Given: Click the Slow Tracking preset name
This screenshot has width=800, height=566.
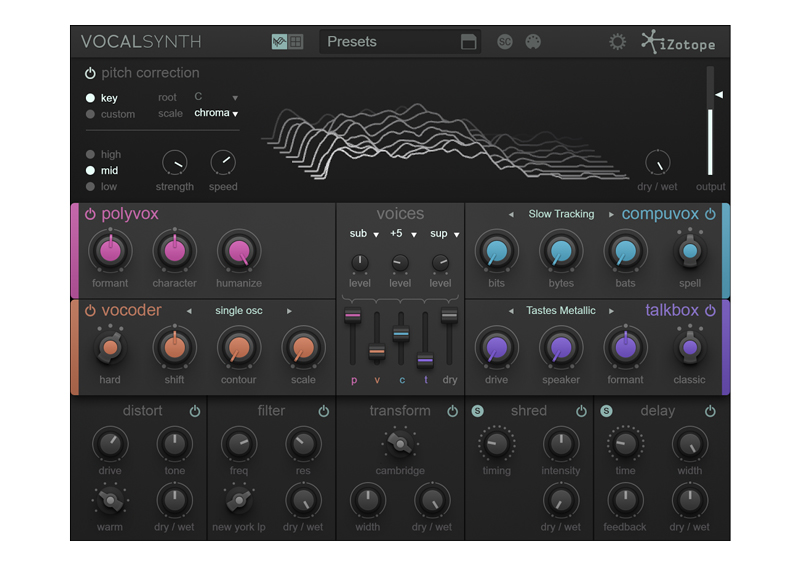Looking at the screenshot, I should tap(561, 214).
